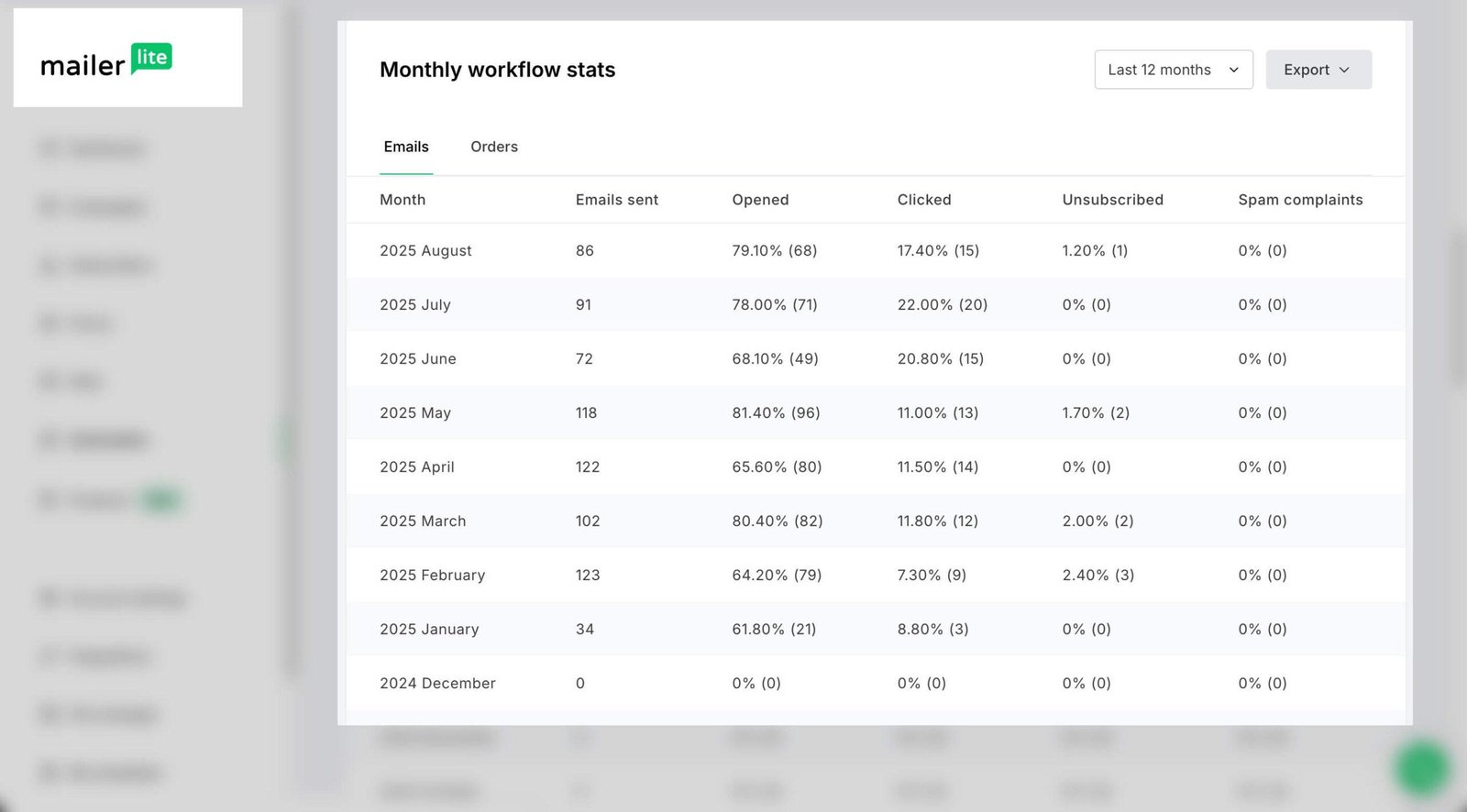Select the Opened column header
The width and height of the screenshot is (1467, 812).
click(x=760, y=200)
